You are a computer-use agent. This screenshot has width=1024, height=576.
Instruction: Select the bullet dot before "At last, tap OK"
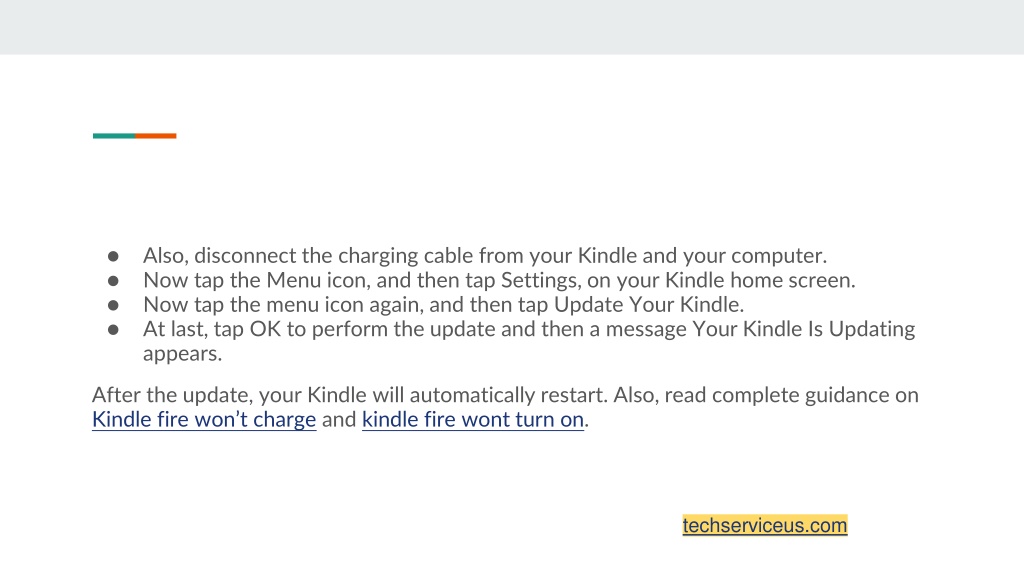[x=113, y=330]
